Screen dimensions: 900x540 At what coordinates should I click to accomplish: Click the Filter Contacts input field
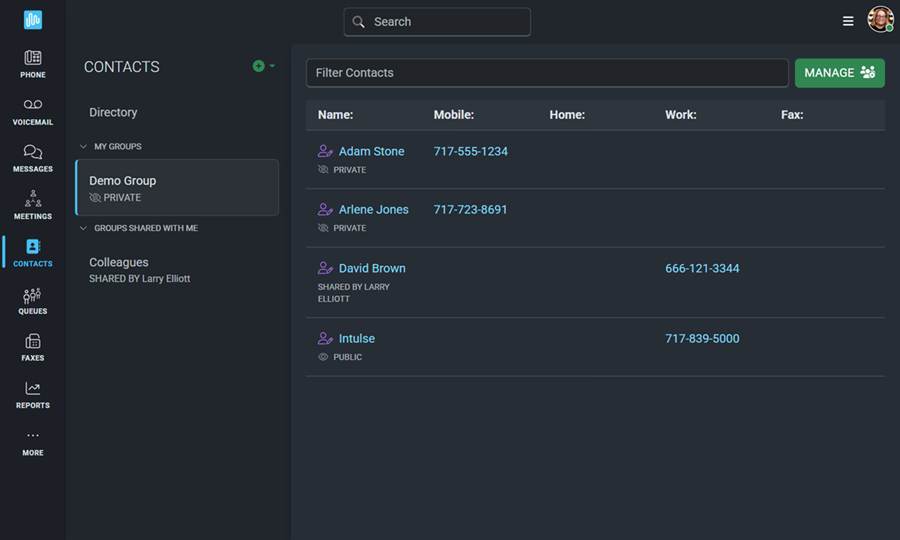point(546,73)
